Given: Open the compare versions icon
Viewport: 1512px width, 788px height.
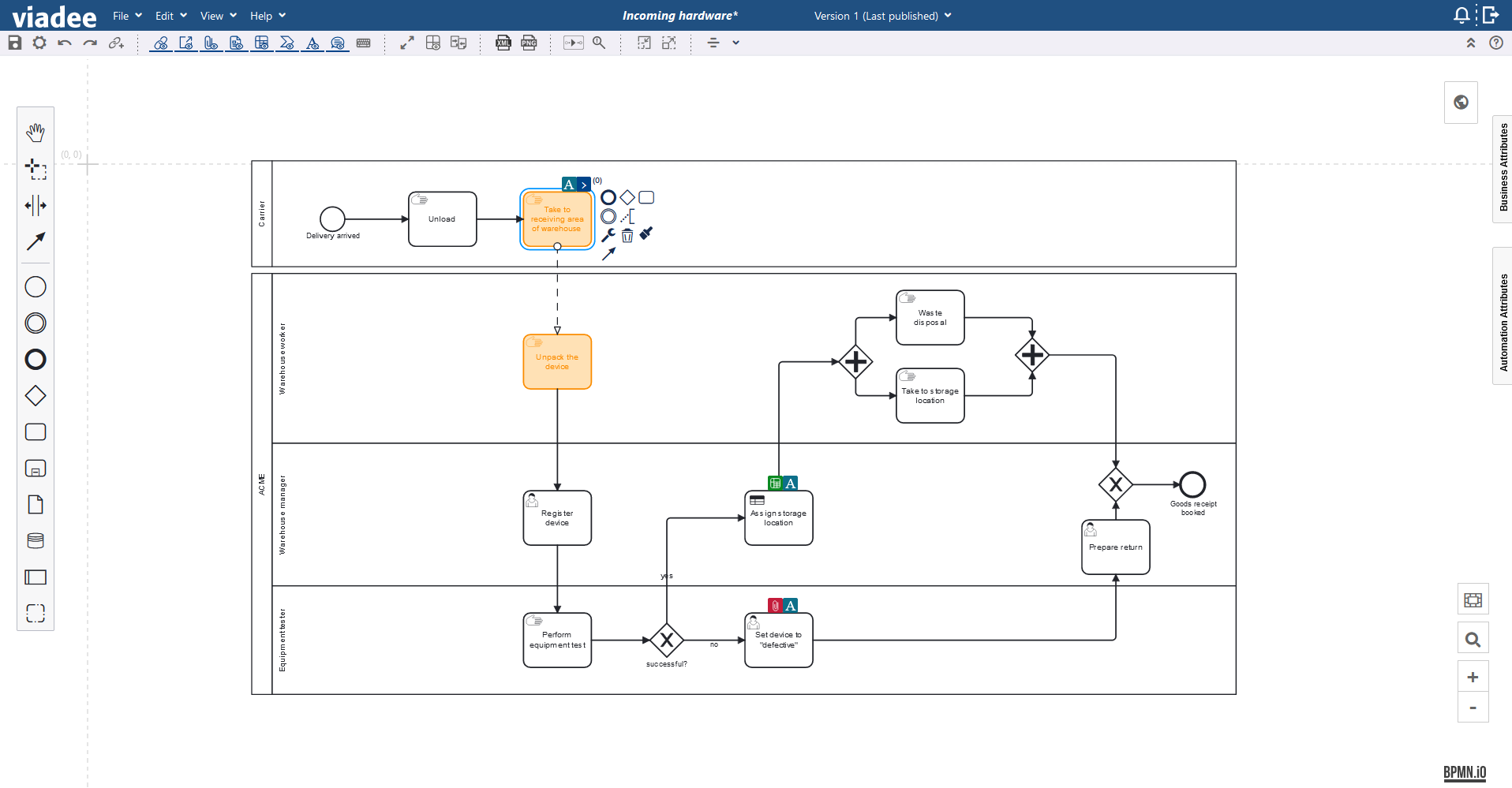Looking at the screenshot, I should coord(458,43).
